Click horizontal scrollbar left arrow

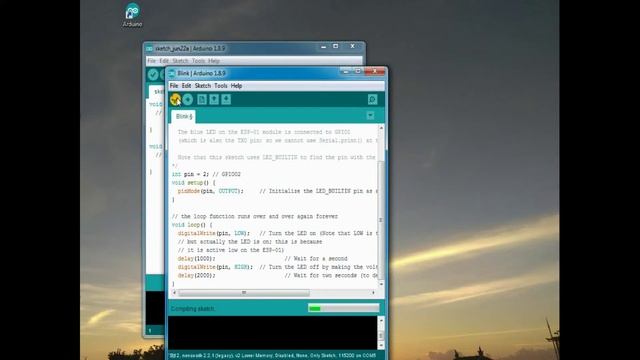[174, 293]
